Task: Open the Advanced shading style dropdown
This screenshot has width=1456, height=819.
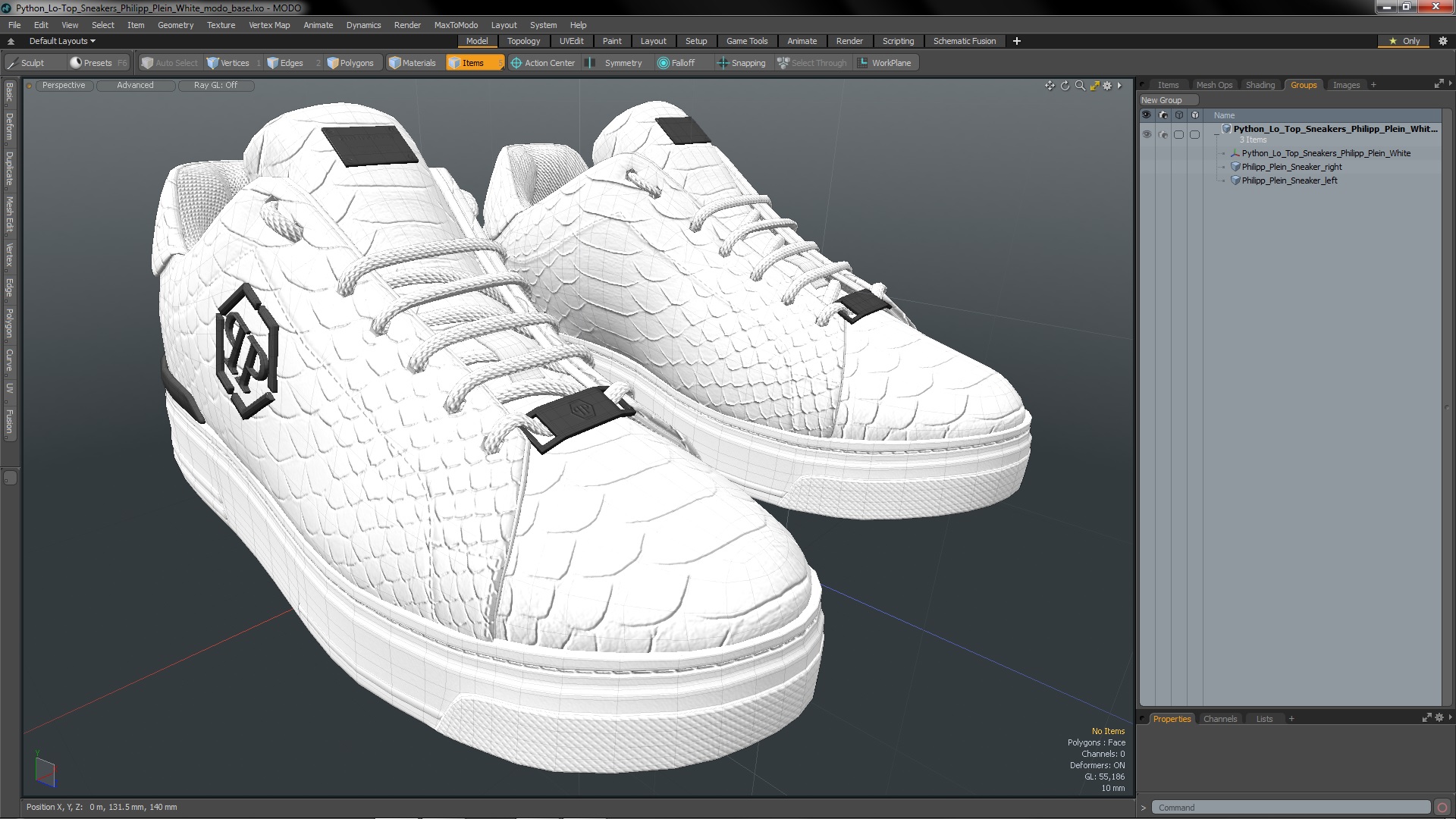Action: coord(135,86)
